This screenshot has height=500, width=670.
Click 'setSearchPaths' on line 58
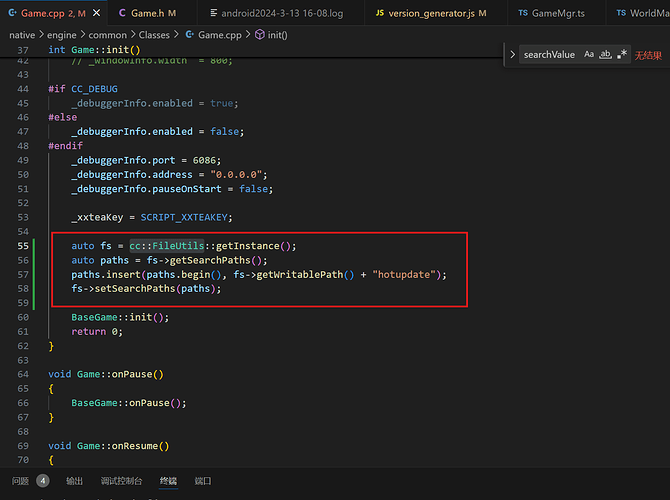tap(135, 289)
